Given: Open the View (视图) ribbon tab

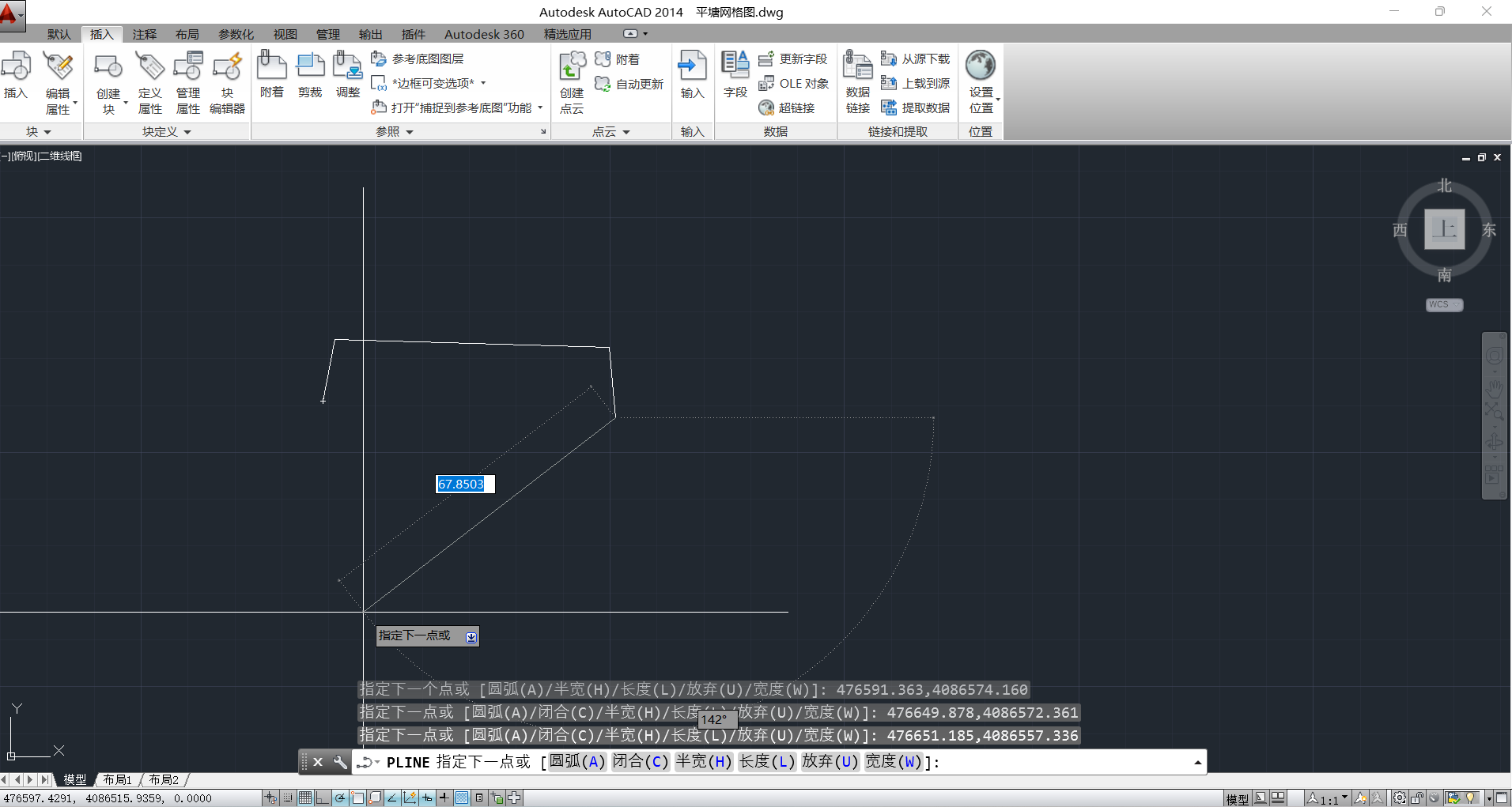Looking at the screenshot, I should 285,34.
